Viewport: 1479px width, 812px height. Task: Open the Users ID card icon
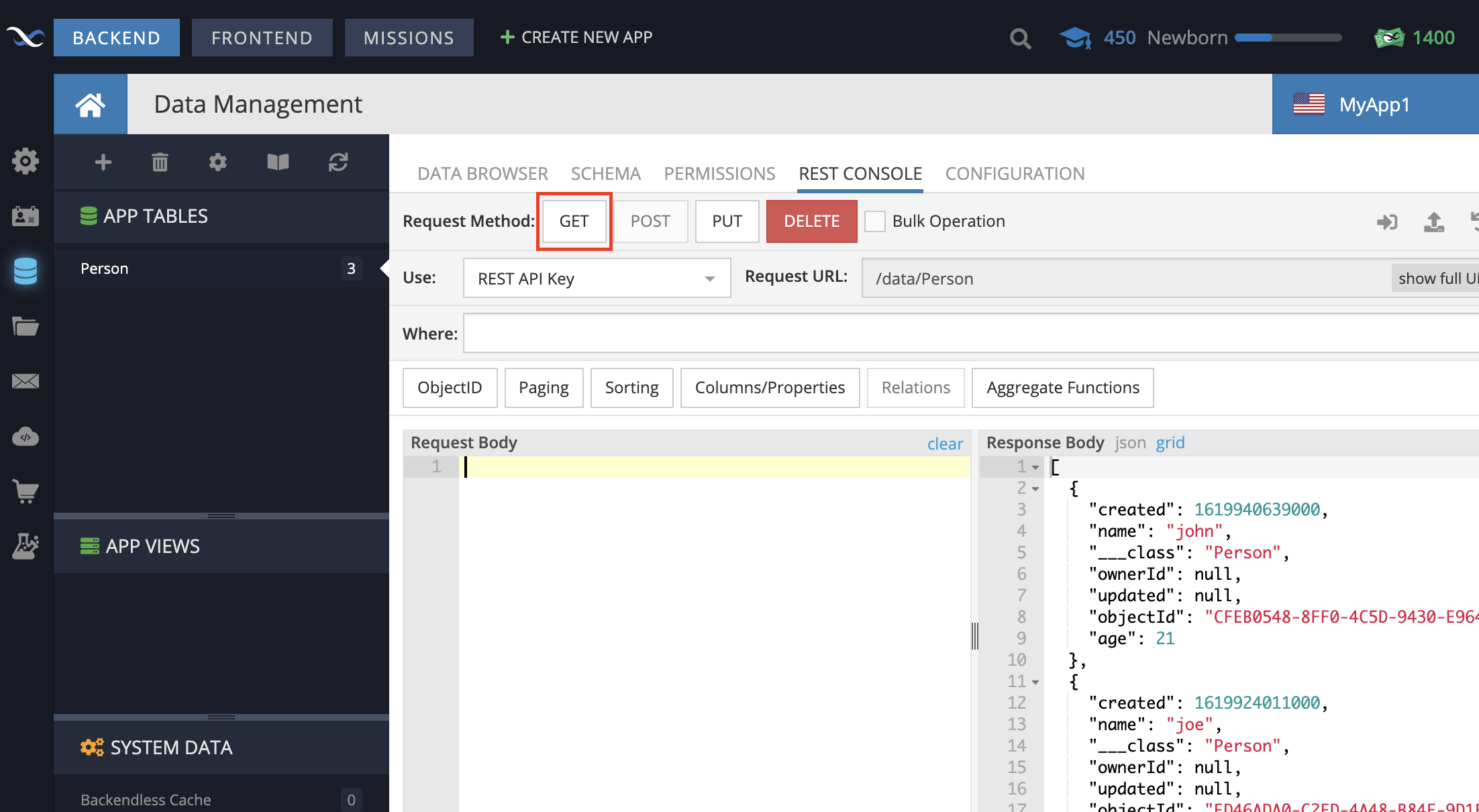[x=25, y=216]
